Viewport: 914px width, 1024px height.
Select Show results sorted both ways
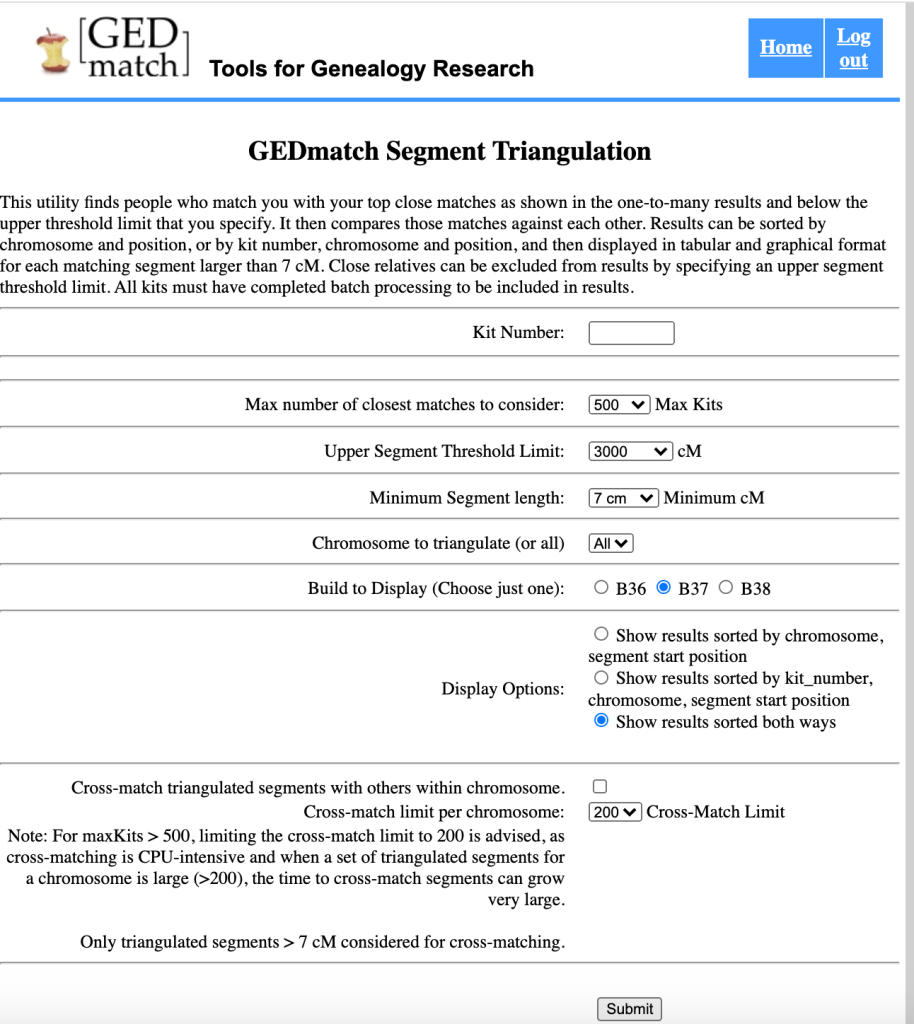pyautogui.click(x=601, y=721)
